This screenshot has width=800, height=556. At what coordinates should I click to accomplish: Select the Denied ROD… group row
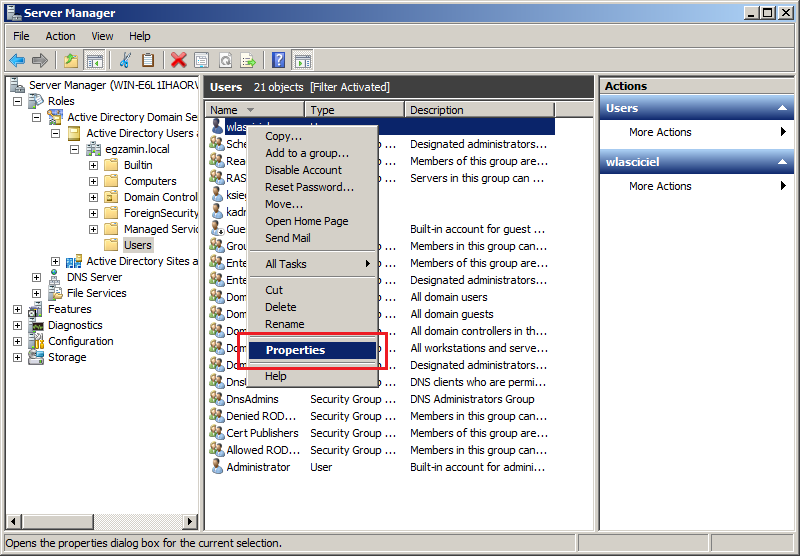(380, 416)
